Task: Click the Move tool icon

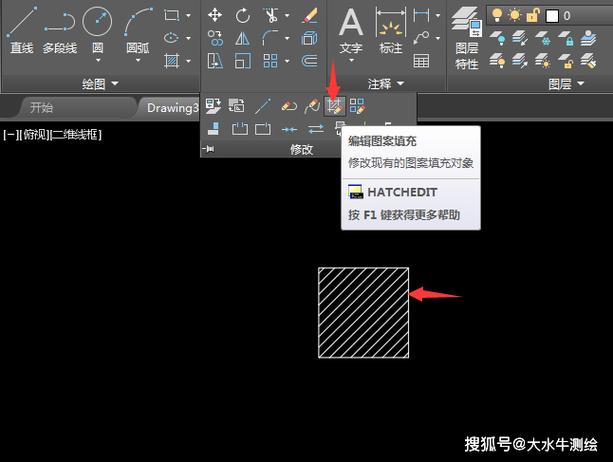Action: pos(215,15)
